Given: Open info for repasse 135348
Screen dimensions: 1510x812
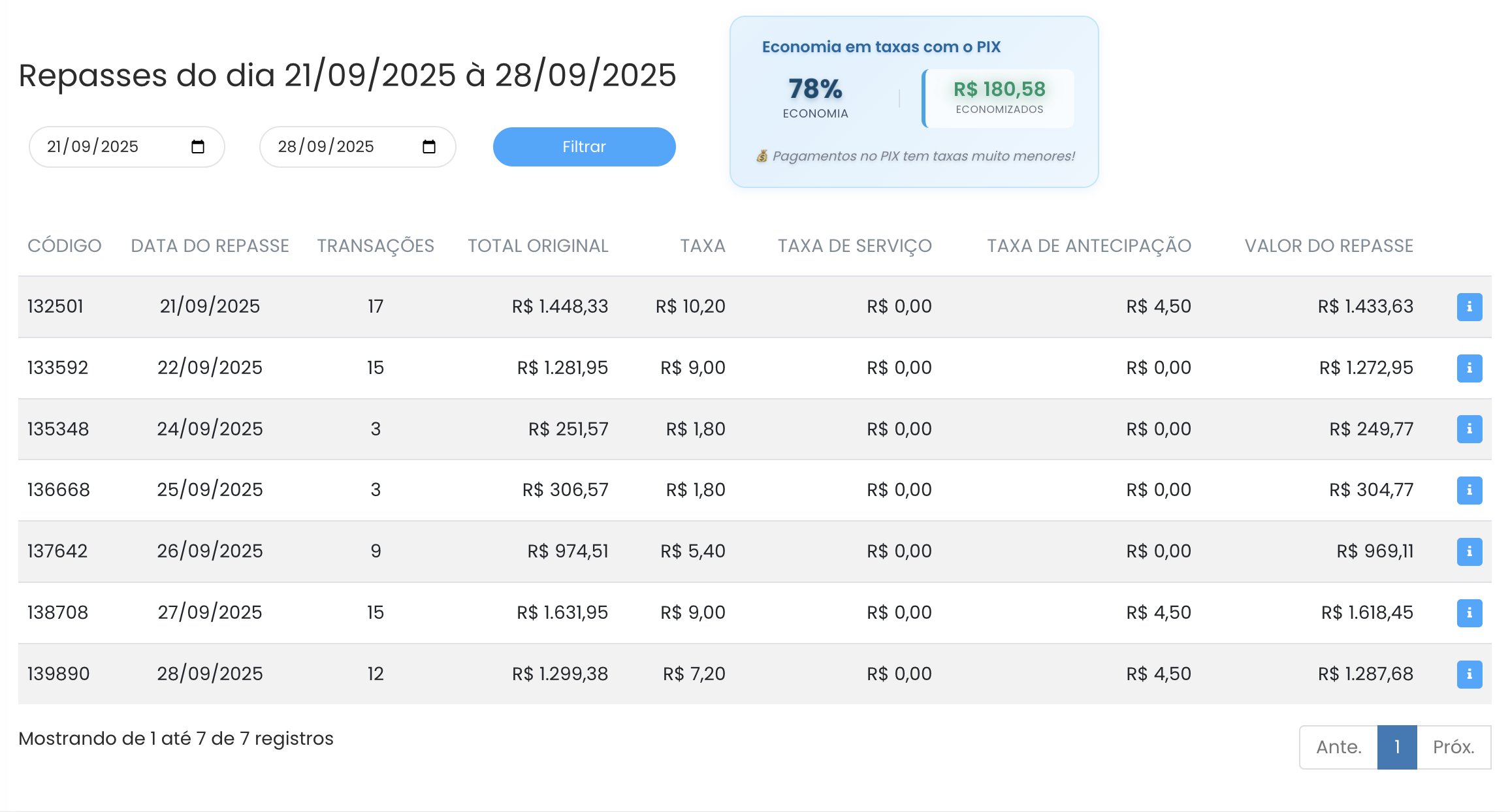Looking at the screenshot, I should tap(1469, 429).
